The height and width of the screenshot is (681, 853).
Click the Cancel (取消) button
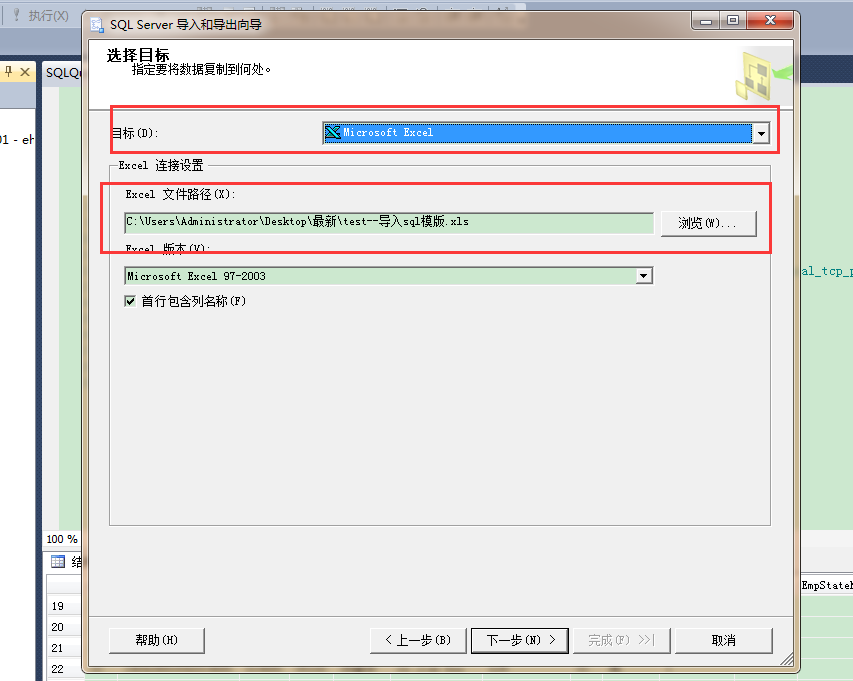tap(724, 641)
